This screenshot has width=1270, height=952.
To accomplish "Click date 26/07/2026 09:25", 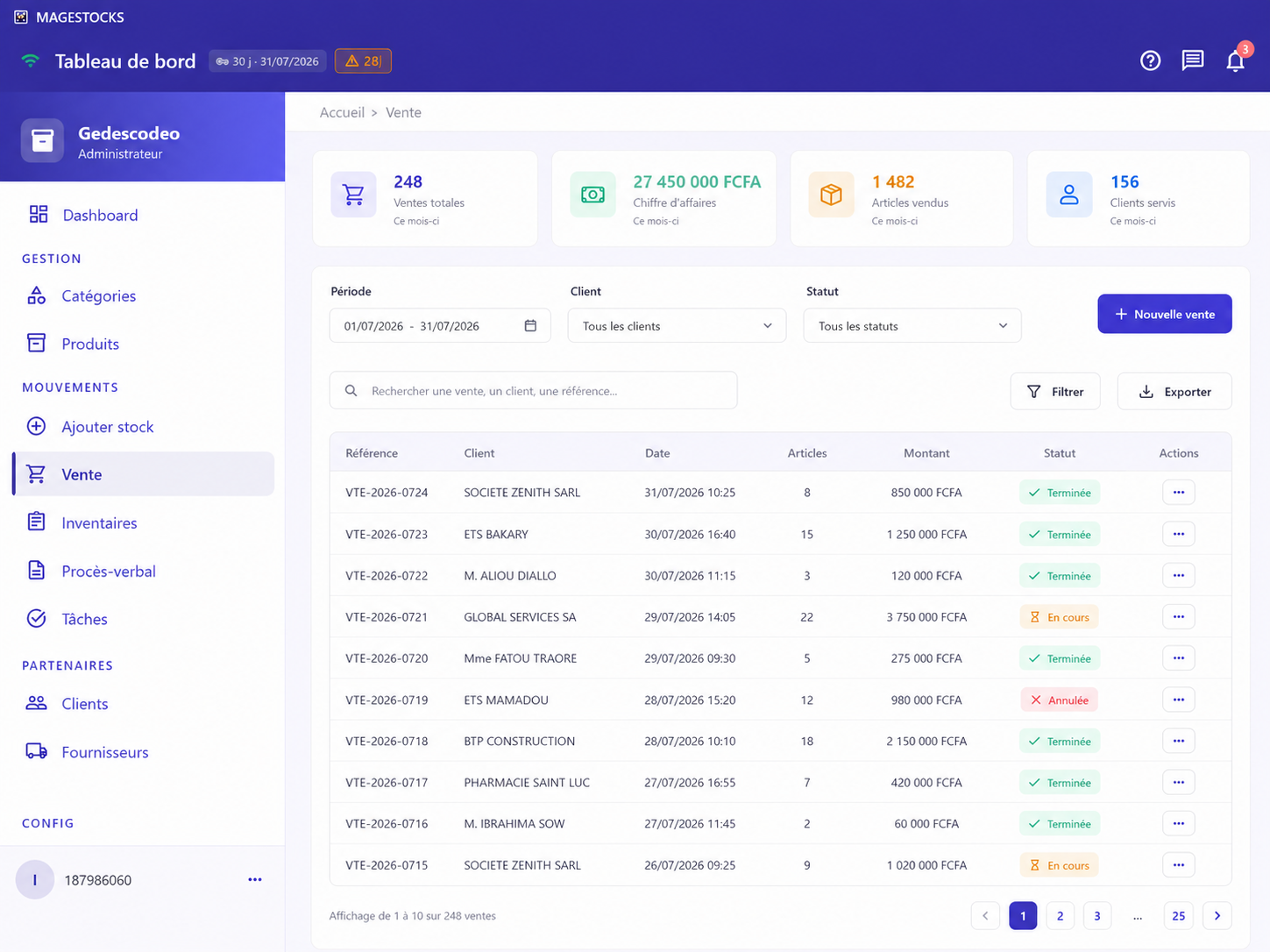I will click(690, 865).
